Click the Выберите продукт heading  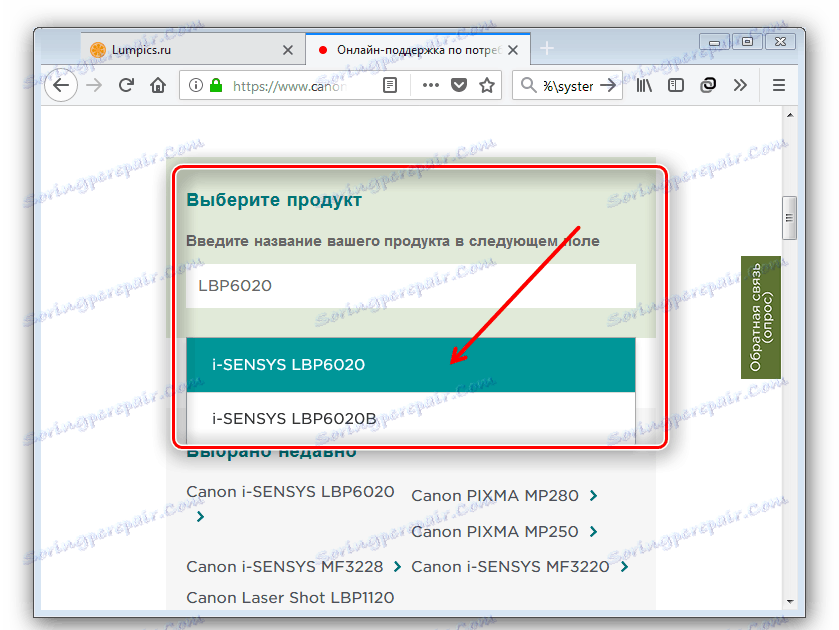[x=274, y=200]
